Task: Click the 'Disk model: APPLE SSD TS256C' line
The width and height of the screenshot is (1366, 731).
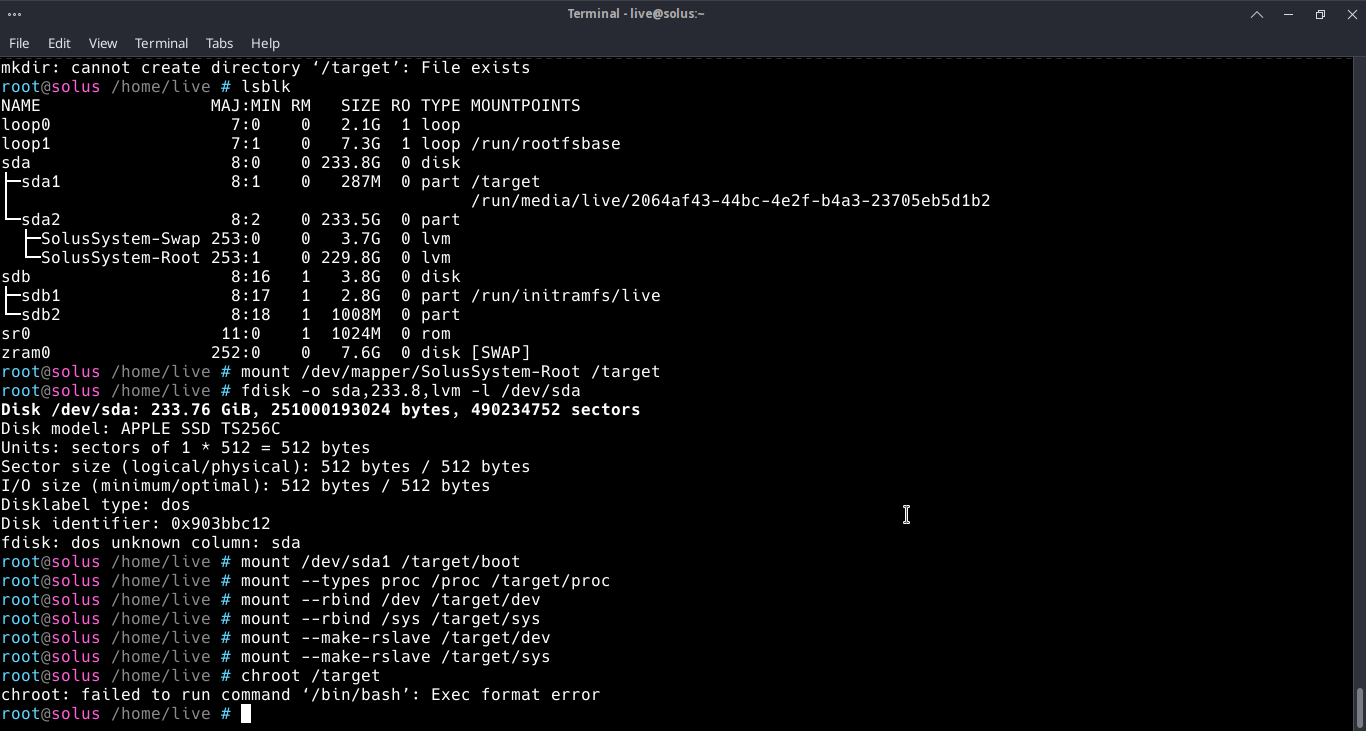Action: (140, 429)
